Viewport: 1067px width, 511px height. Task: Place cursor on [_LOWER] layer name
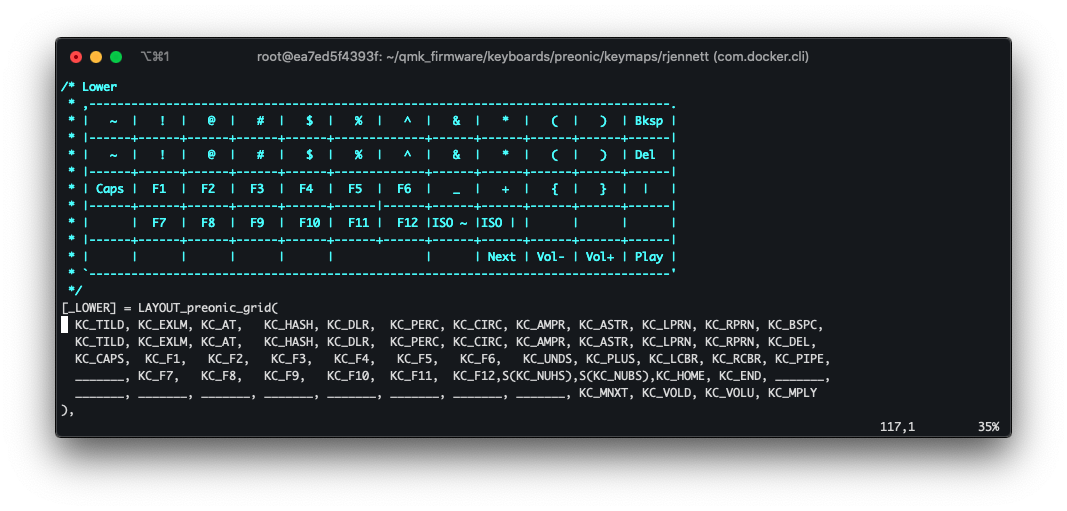tap(89, 308)
